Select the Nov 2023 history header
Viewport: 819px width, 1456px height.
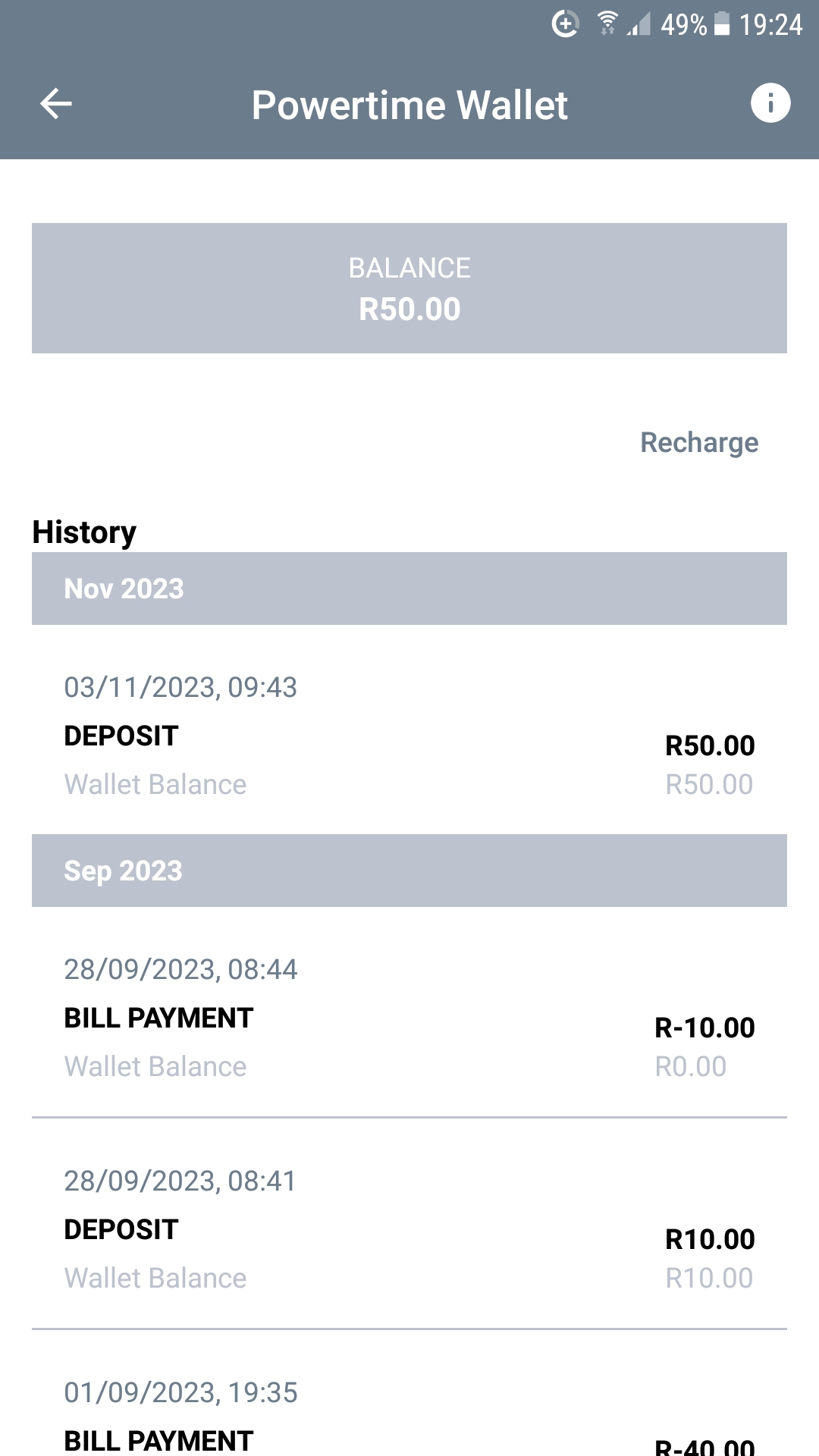point(409,588)
